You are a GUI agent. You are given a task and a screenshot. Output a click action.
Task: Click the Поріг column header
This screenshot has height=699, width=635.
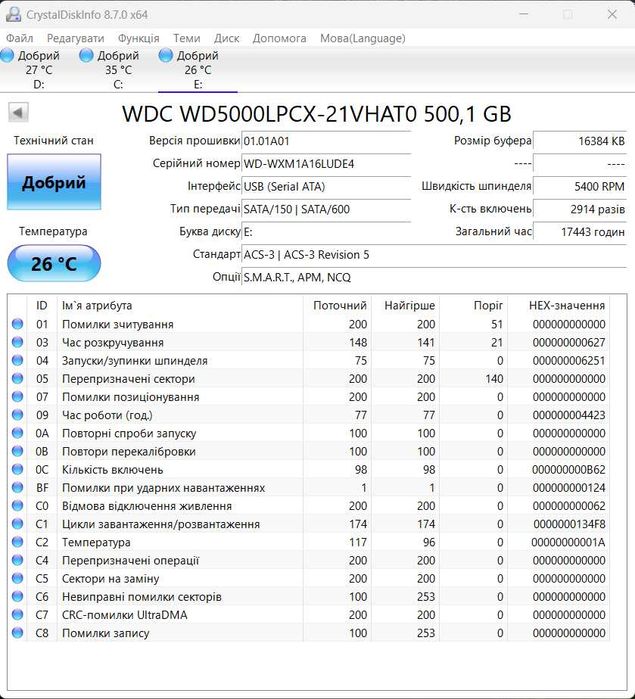(x=474, y=305)
